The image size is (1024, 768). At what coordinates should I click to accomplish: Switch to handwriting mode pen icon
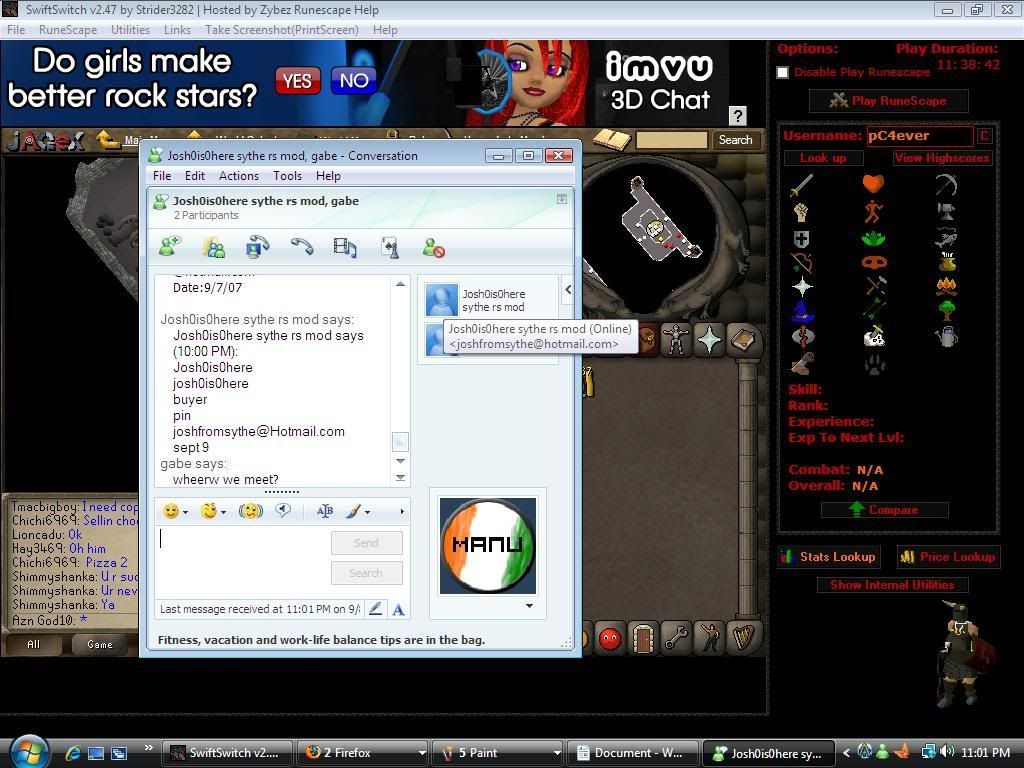(x=376, y=609)
